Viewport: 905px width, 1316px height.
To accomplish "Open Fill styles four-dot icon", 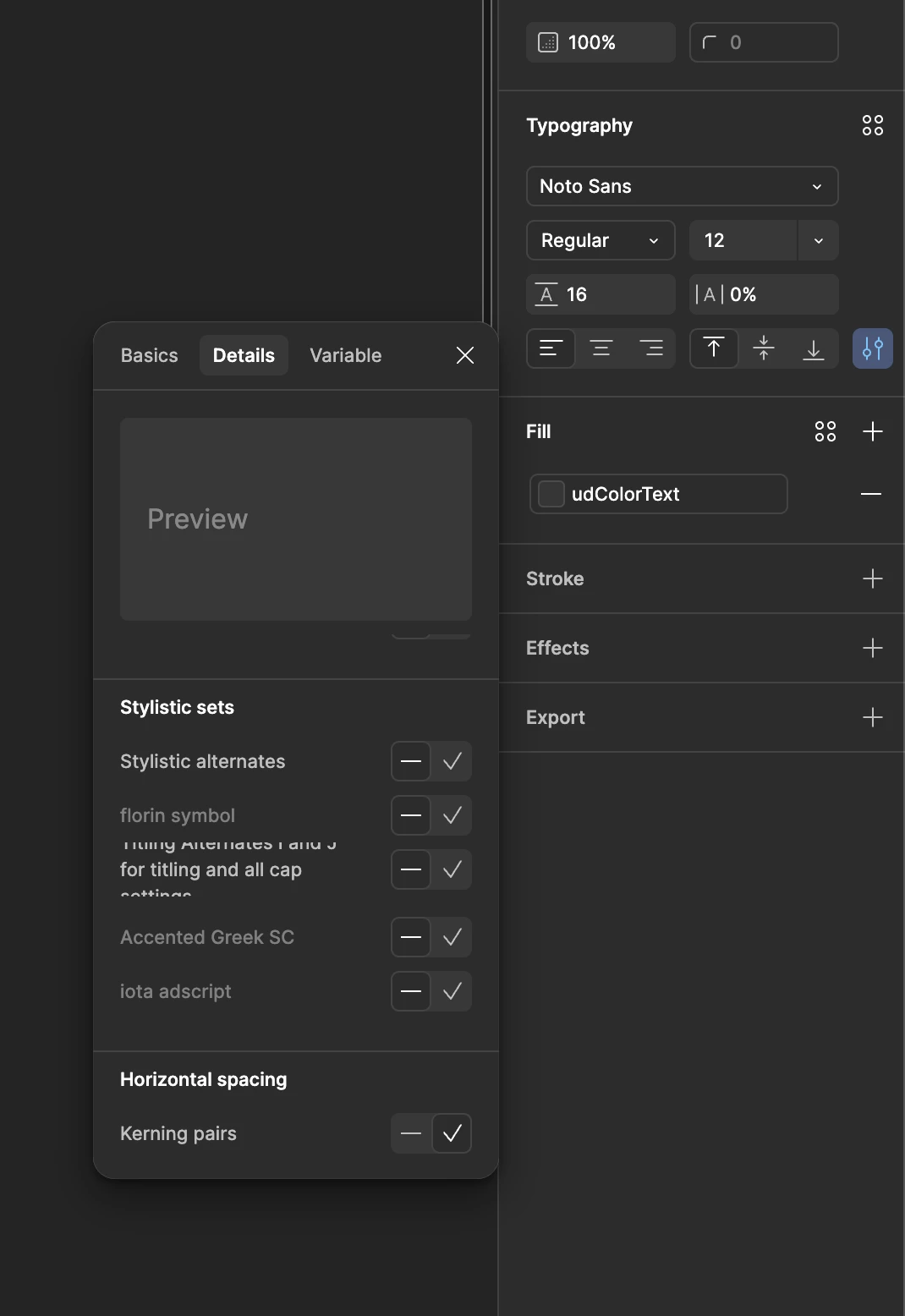I will pos(825,431).
